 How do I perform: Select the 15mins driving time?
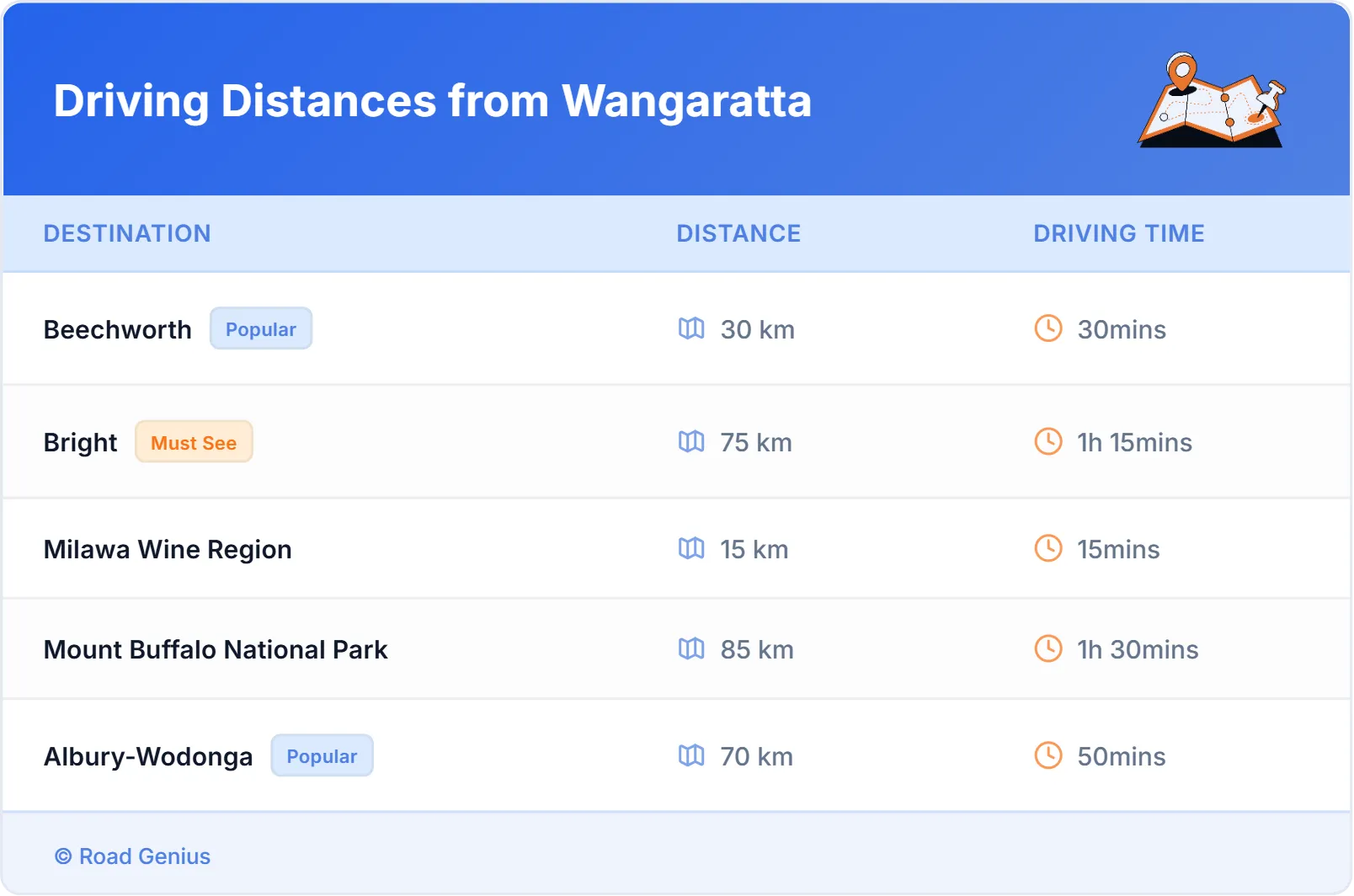pos(1119,549)
